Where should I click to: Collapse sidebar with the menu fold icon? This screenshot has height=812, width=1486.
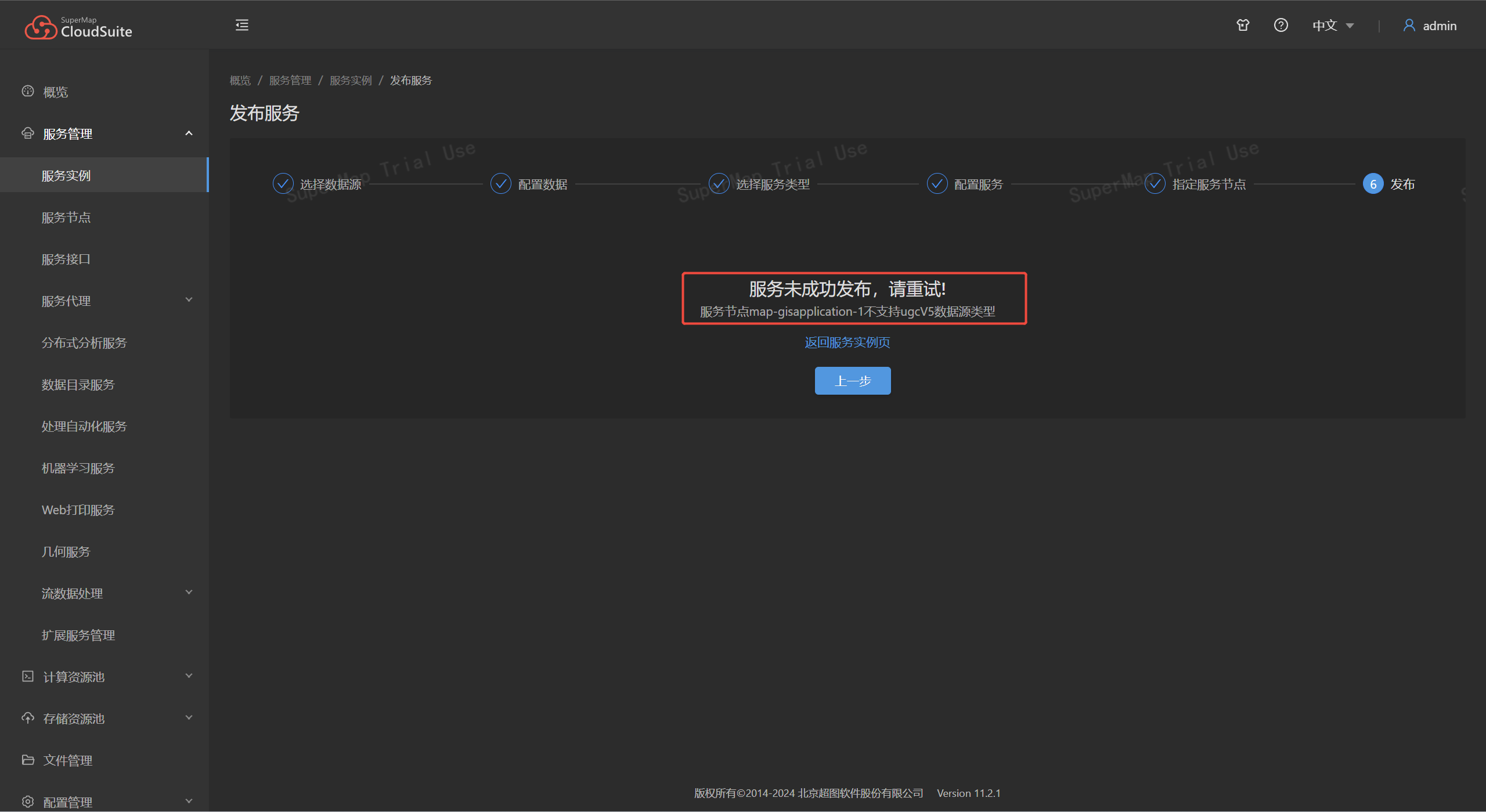pyautogui.click(x=242, y=25)
